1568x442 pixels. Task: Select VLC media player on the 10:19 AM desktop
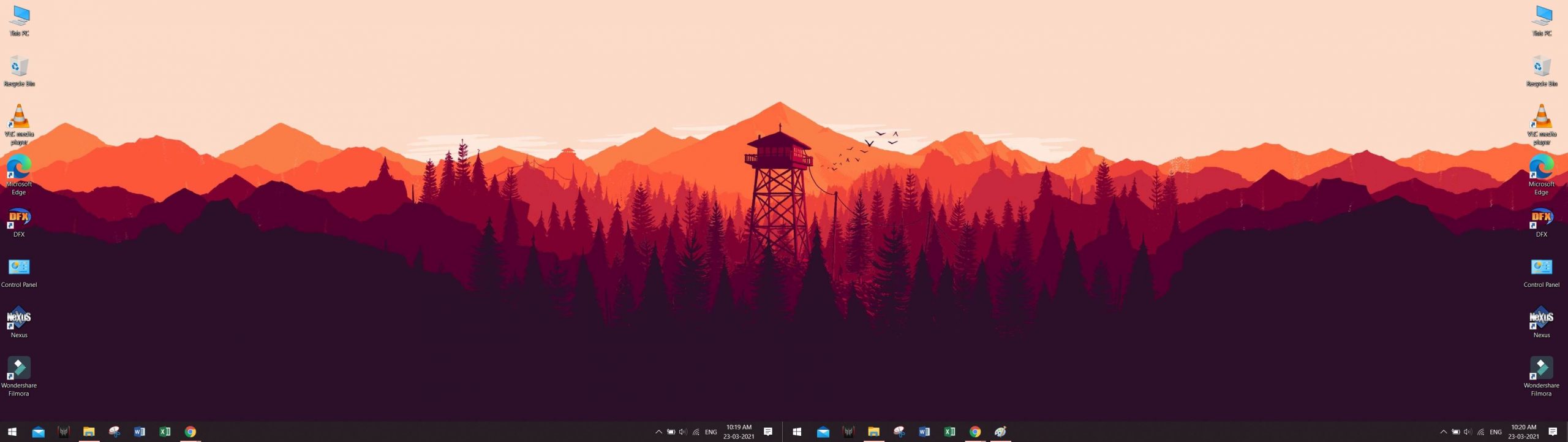point(19,125)
